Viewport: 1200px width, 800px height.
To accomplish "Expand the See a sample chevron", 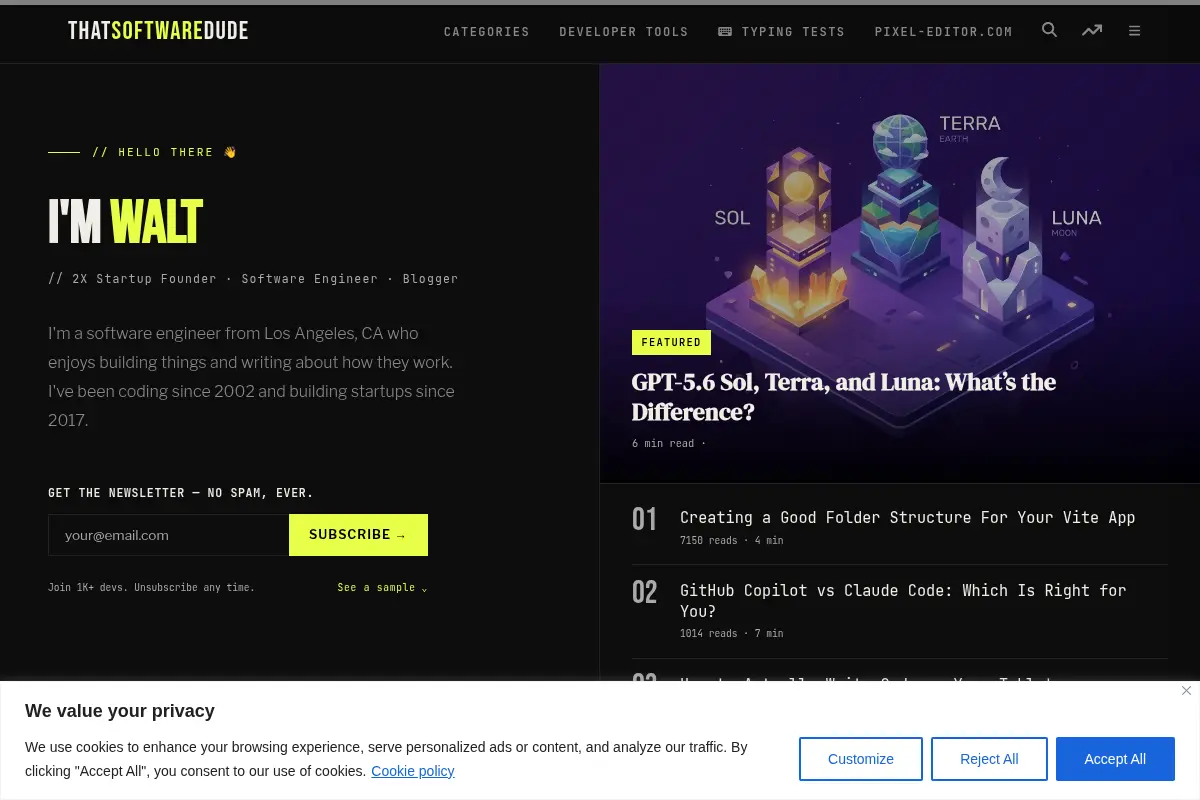I will click(x=424, y=588).
